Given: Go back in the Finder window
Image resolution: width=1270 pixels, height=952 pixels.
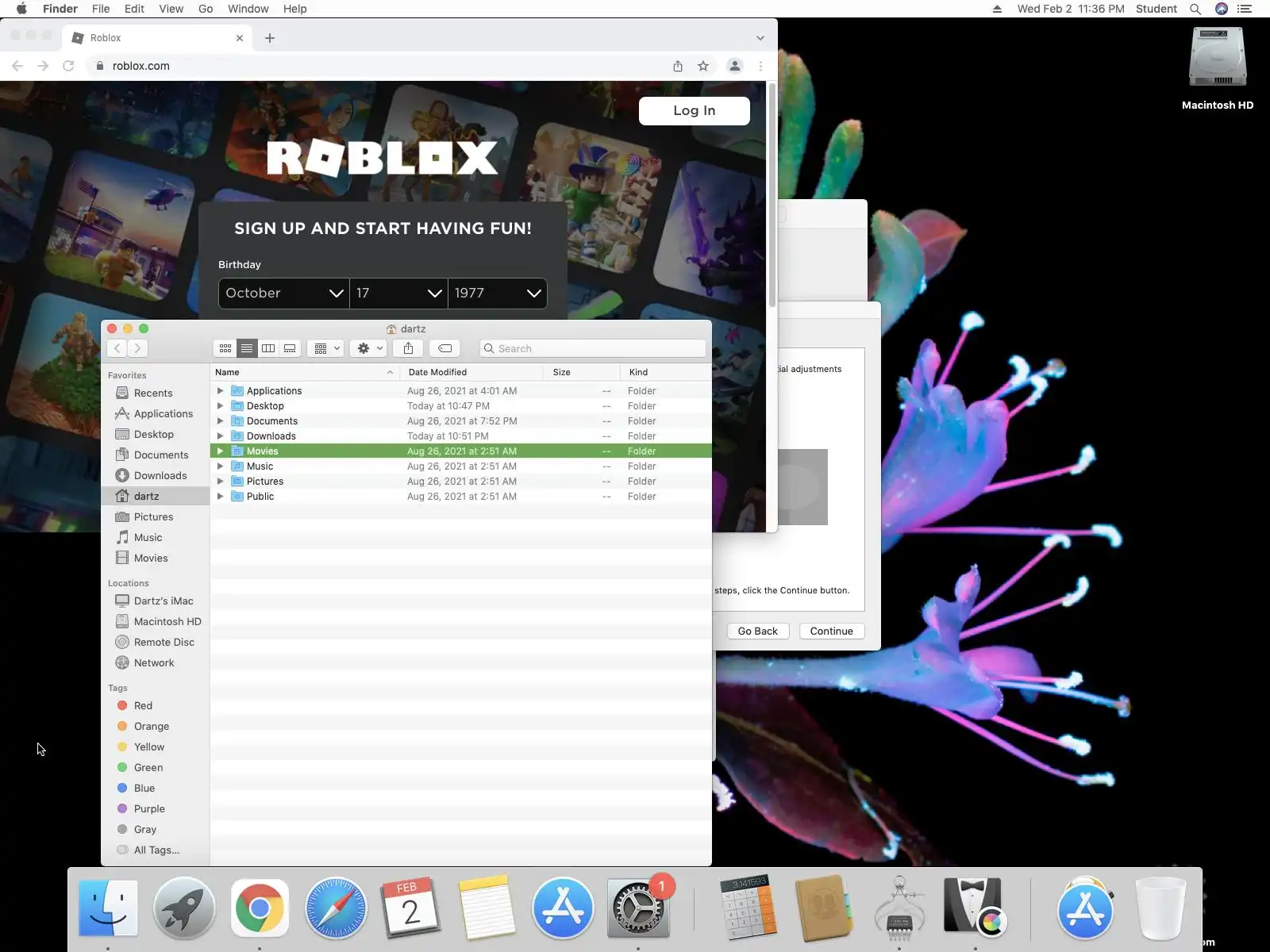Looking at the screenshot, I should tap(117, 348).
